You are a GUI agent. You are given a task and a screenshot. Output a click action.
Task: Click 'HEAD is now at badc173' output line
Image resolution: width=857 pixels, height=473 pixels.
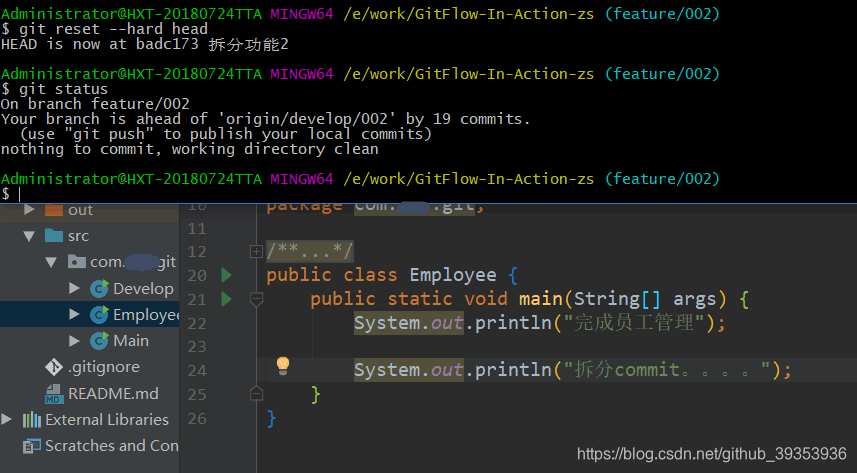click(x=144, y=44)
